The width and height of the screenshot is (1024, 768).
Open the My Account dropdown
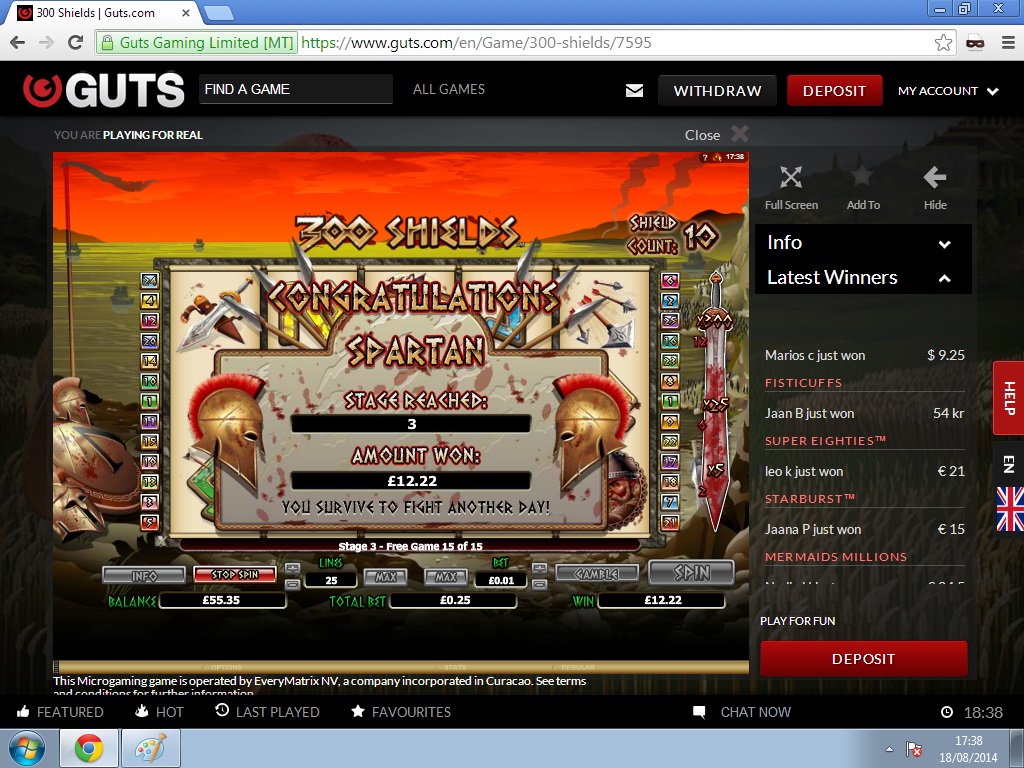948,91
